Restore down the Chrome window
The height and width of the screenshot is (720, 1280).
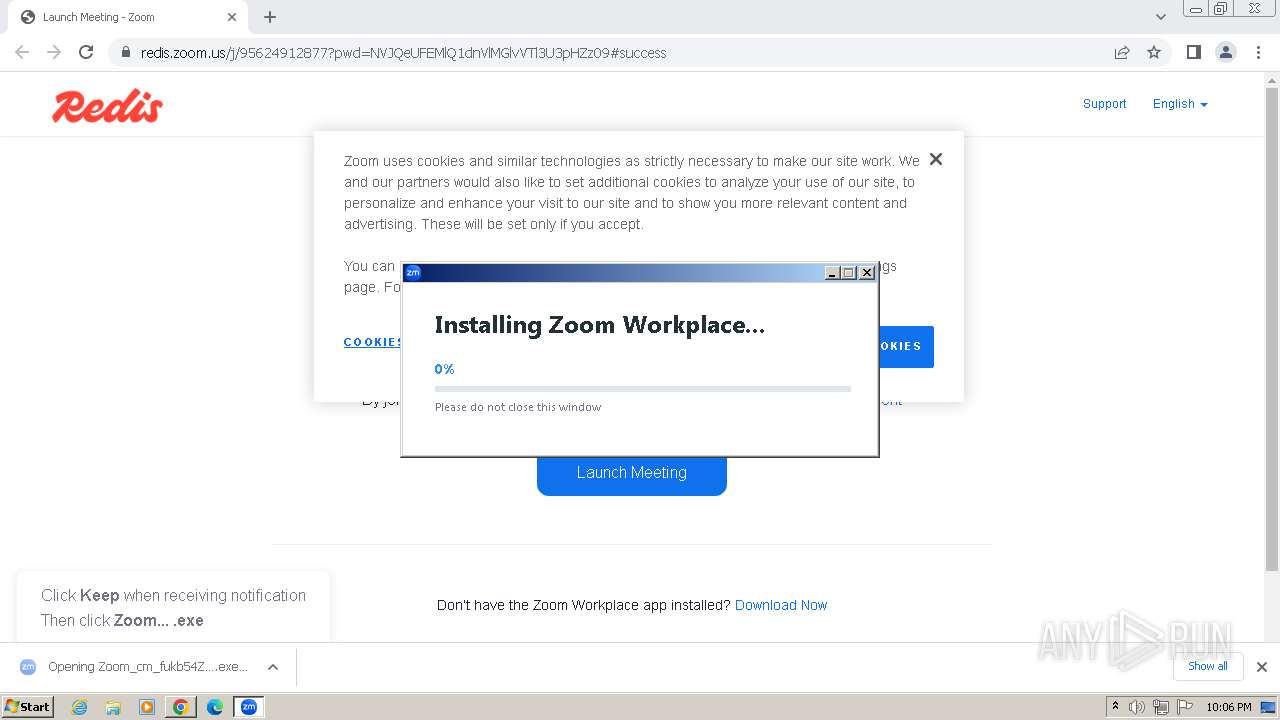[x=1221, y=9]
